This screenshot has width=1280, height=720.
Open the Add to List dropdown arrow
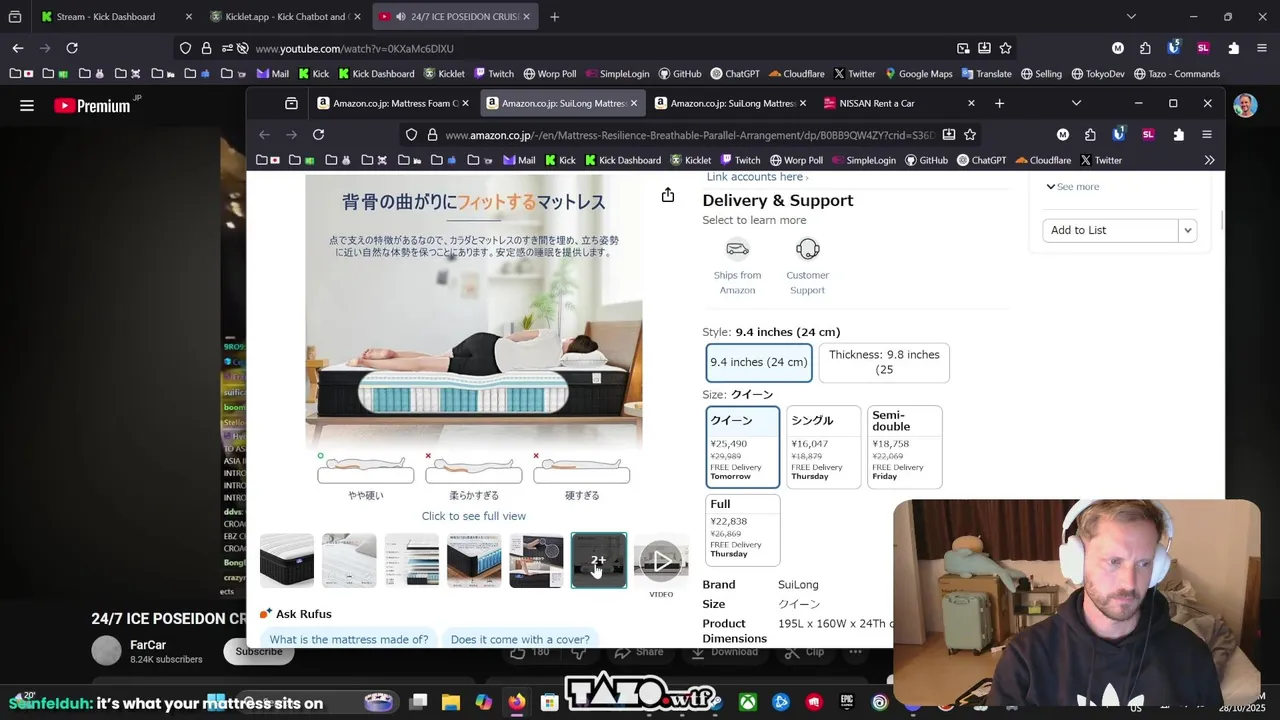coord(1188,230)
